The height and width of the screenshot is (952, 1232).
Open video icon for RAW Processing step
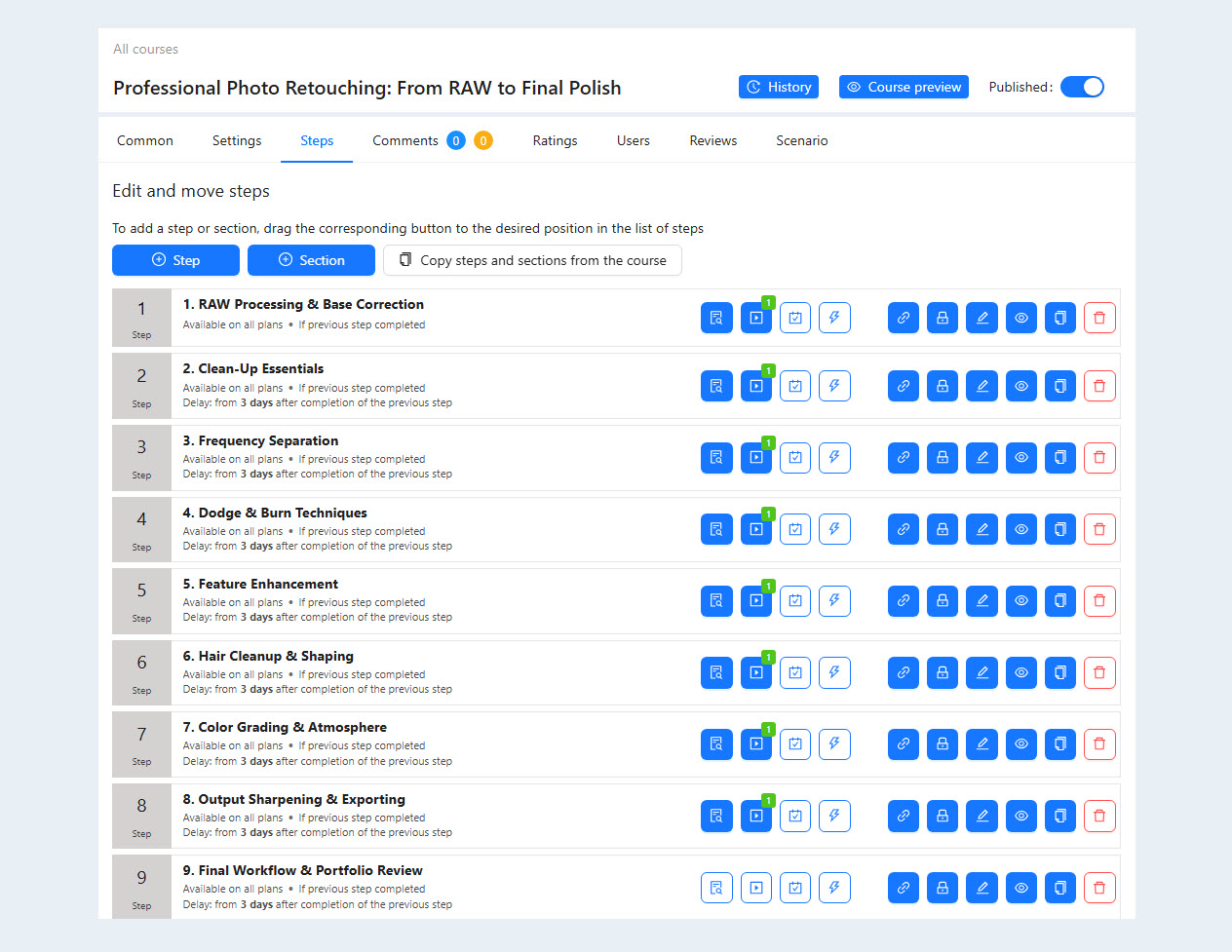click(756, 318)
